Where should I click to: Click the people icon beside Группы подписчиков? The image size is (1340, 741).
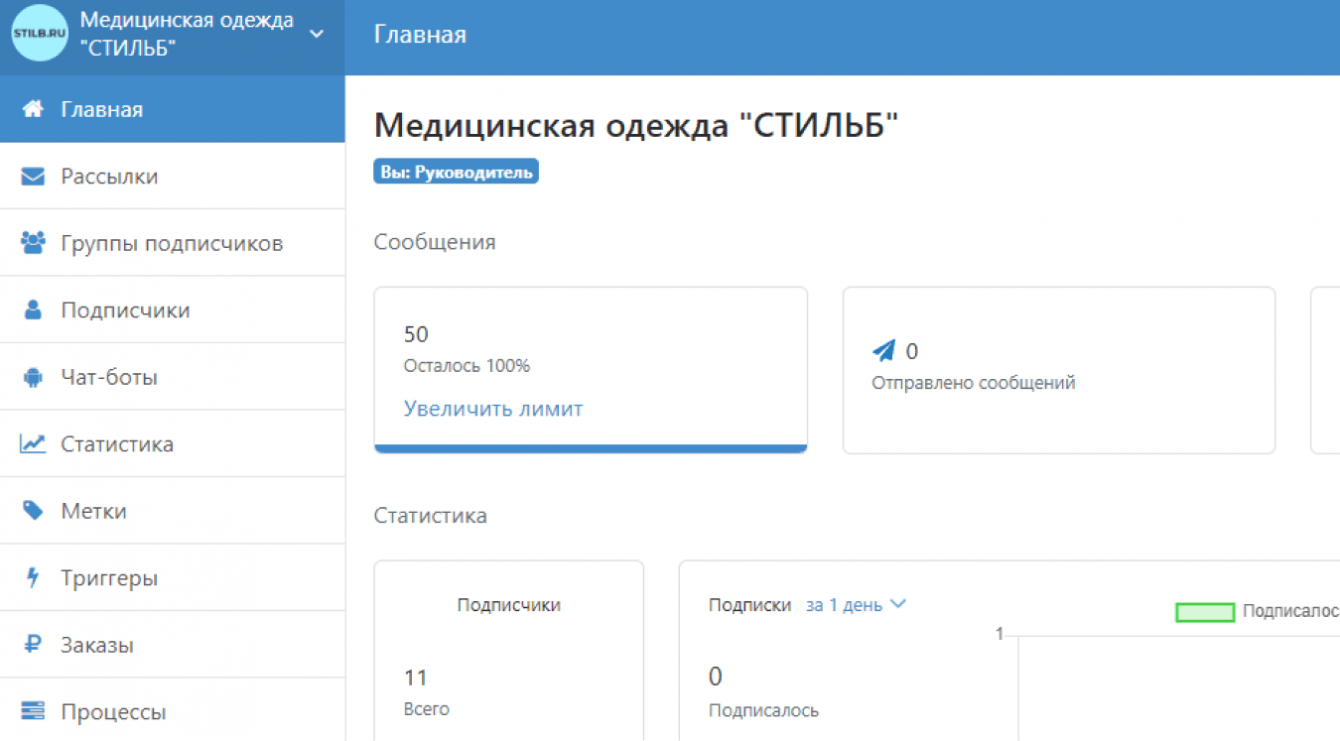click(33, 243)
